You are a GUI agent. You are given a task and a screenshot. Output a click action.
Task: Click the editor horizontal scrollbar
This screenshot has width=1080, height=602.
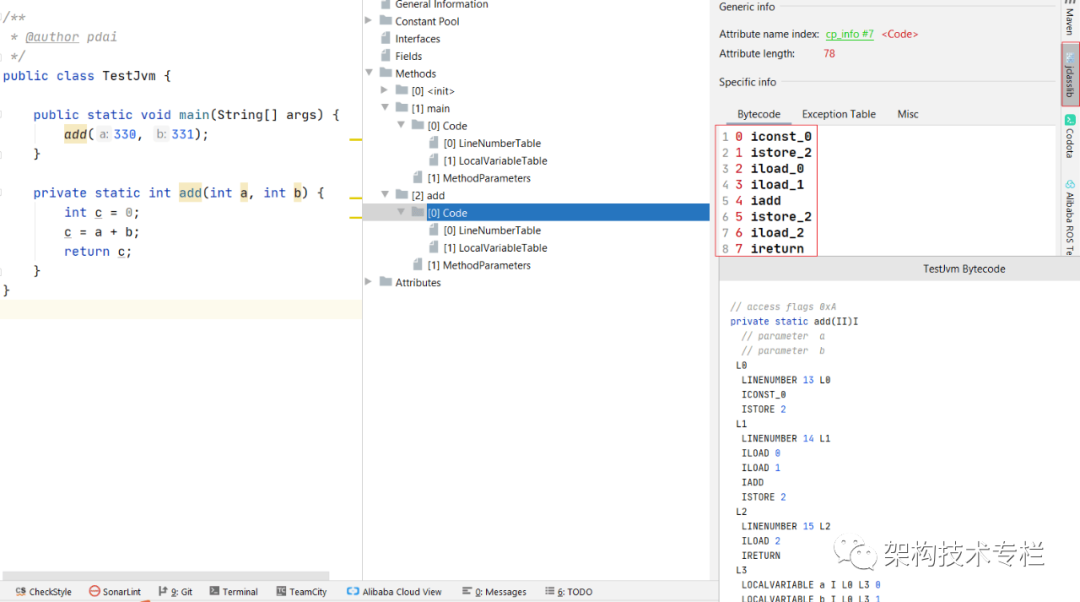tap(166, 574)
